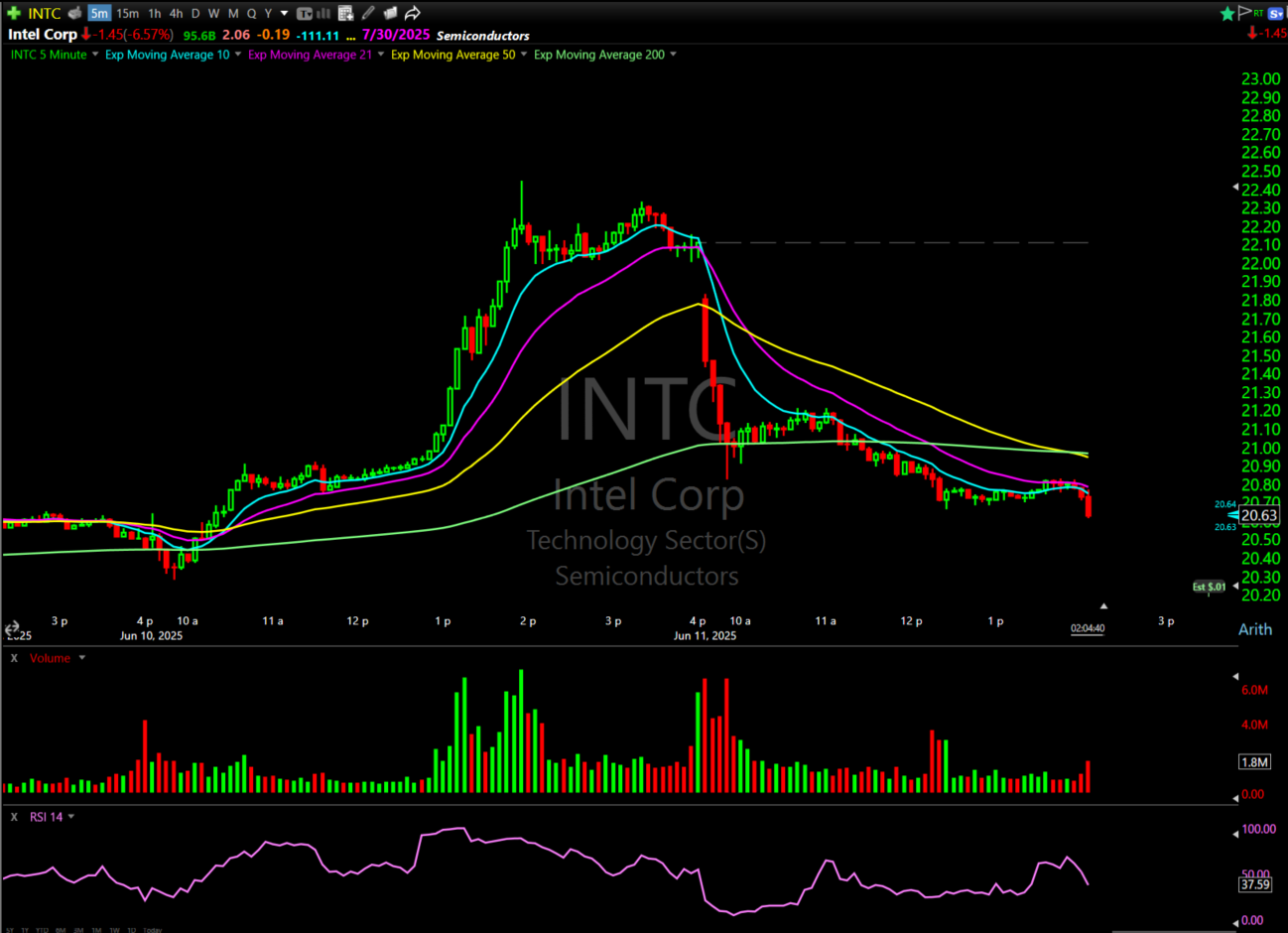Click the 23.00 price scale label
The image size is (1288, 933).
pyautogui.click(x=1261, y=79)
